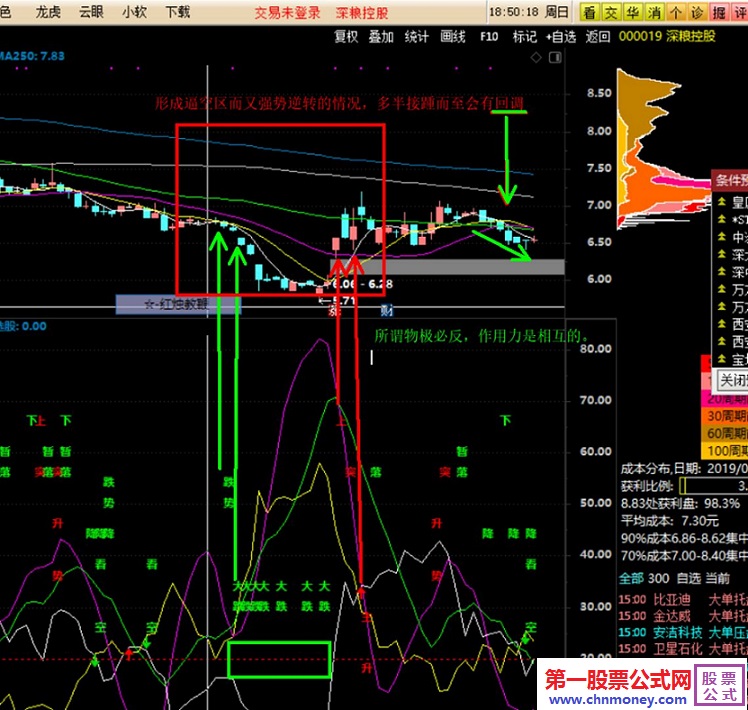Click the yellow 交 shortcut button
The width and height of the screenshot is (748, 710).
pos(611,12)
